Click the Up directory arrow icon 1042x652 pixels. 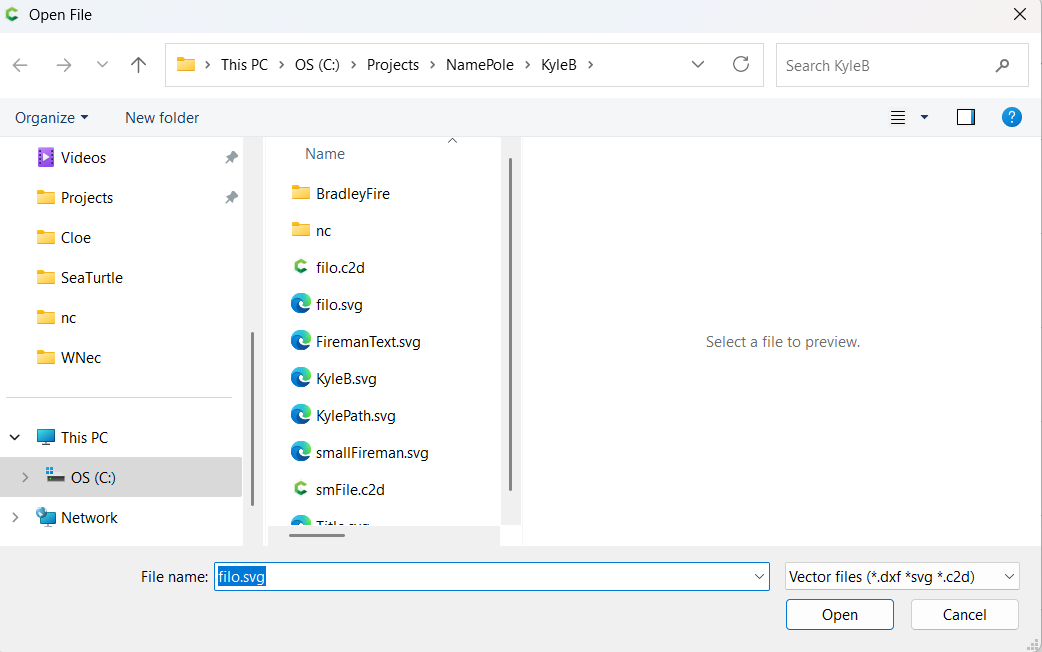(x=139, y=65)
